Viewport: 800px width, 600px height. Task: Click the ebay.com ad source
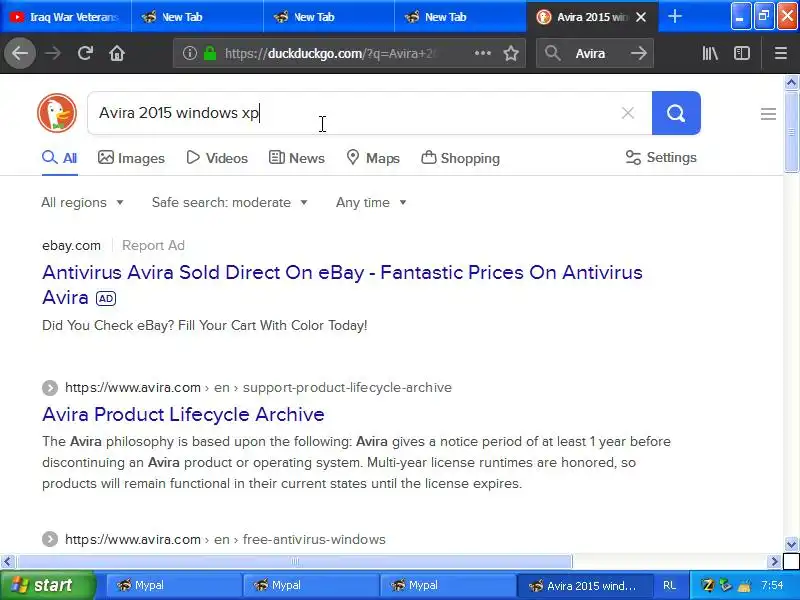71,245
